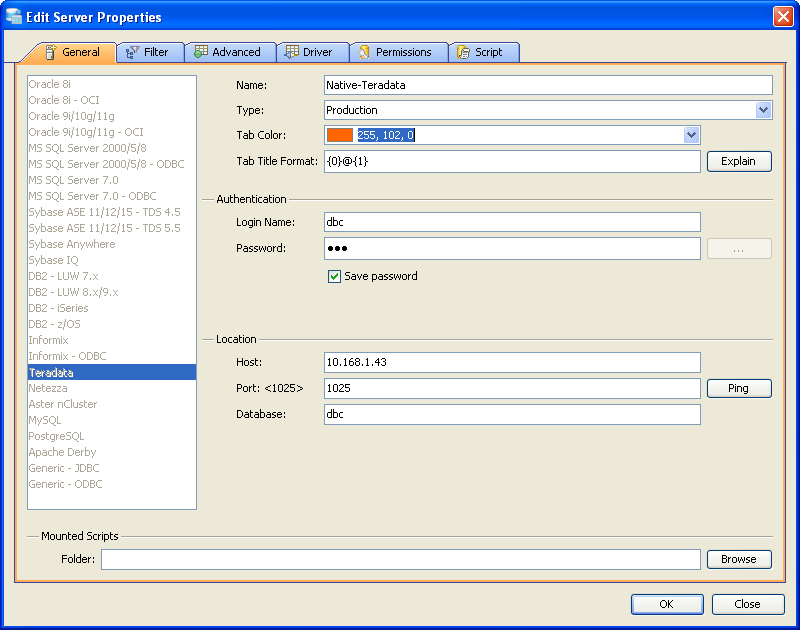Select Oracle 8i in server list
The height and width of the screenshot is (630, 800).
click(x=112, y=84)
